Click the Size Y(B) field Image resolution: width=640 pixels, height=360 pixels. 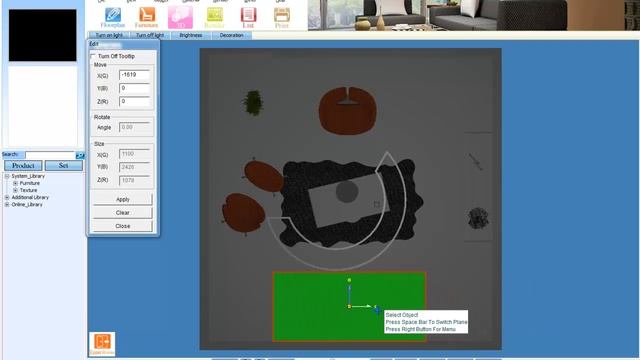134,167
